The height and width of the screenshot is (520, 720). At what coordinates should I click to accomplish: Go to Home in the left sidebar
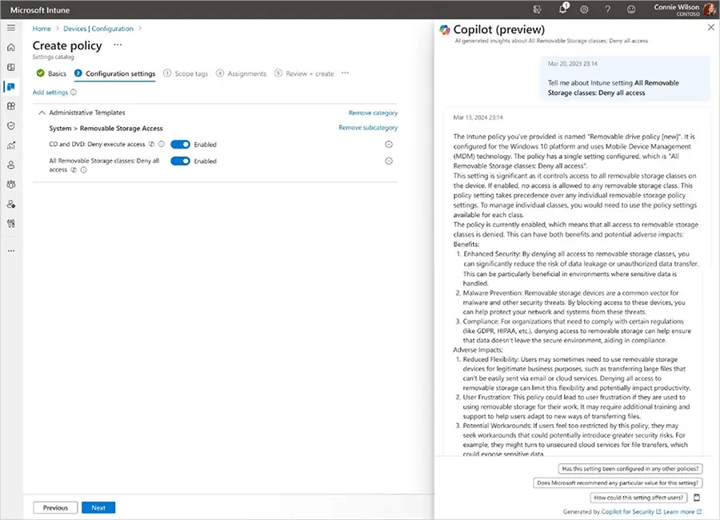(11, 47)
